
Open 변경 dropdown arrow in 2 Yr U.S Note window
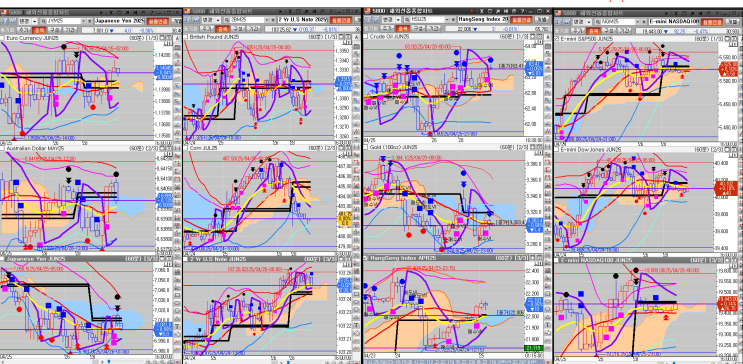218,20
